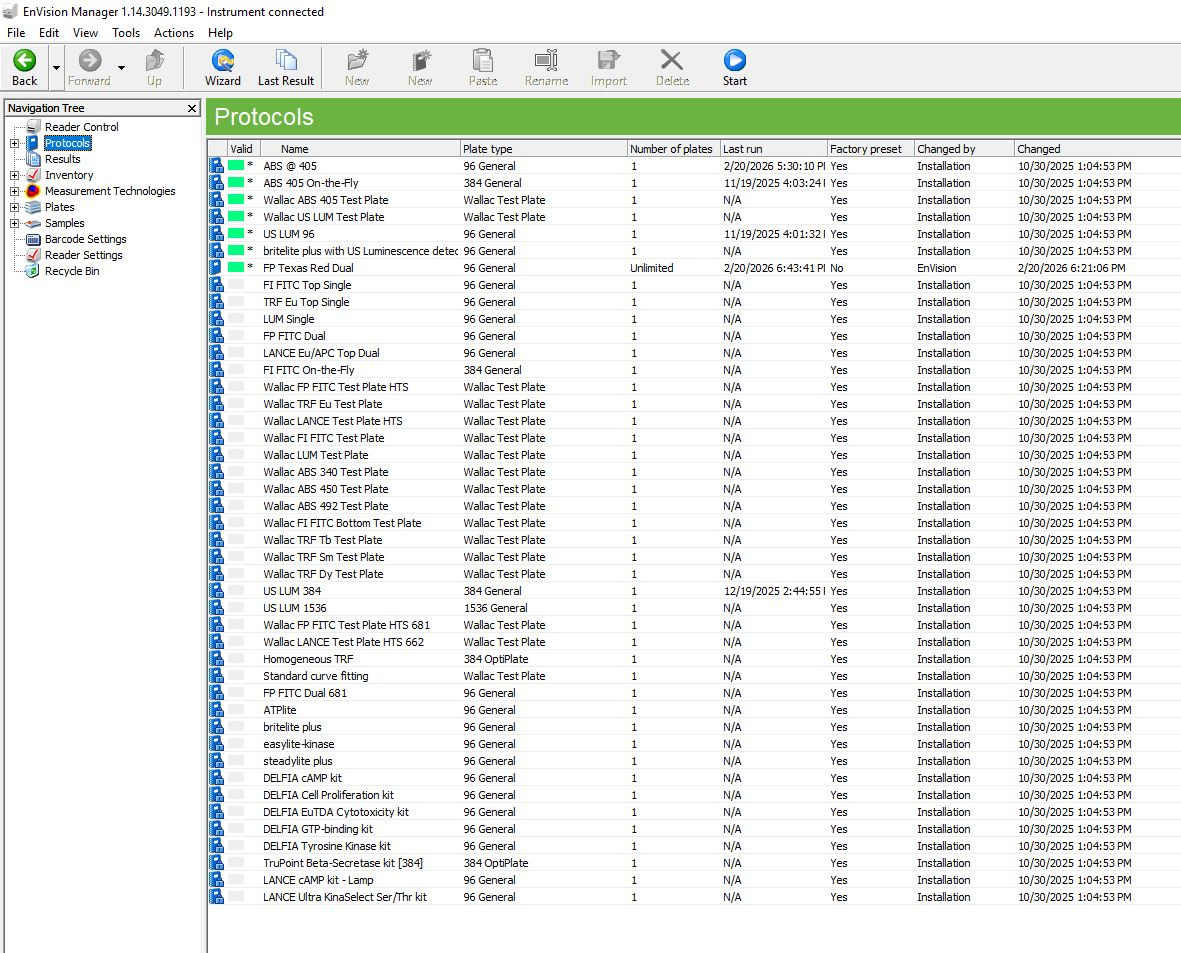
Task: Expand the Plates tree node
Action: (14, 207)
